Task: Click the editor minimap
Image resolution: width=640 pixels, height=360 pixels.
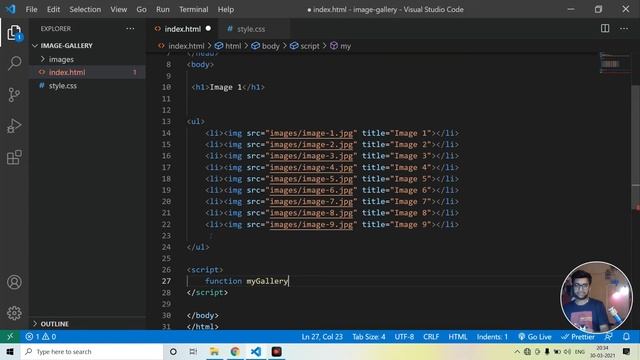Action: [x=615, y=63]
